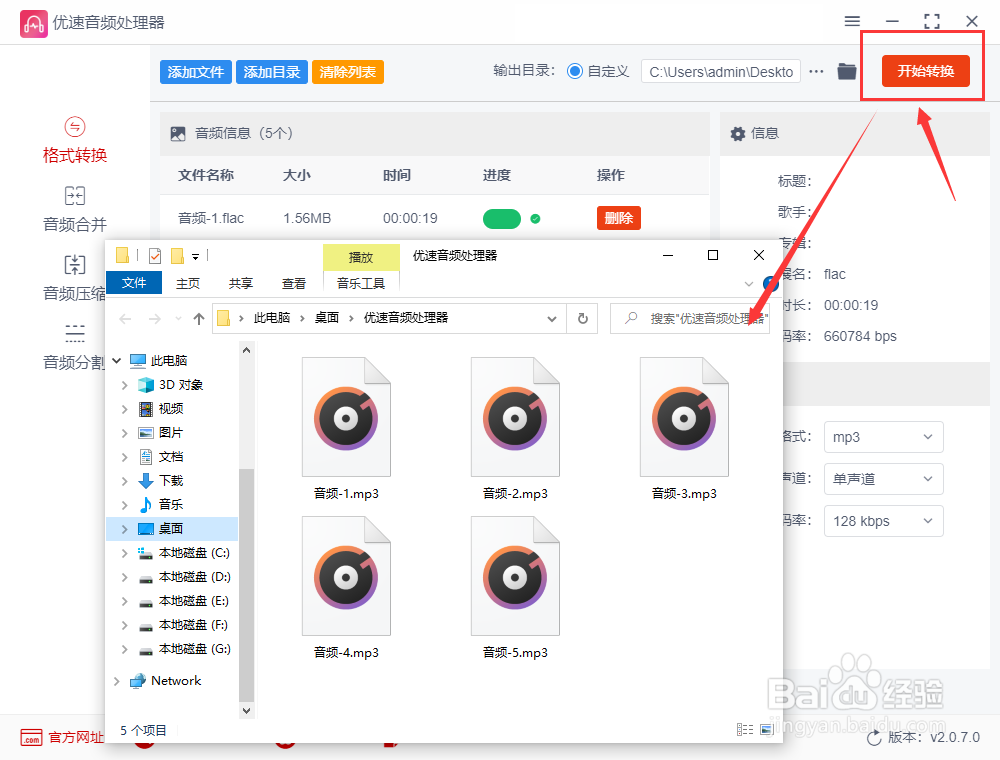
Task: Expand Network tree node
Action: (117, 681)
